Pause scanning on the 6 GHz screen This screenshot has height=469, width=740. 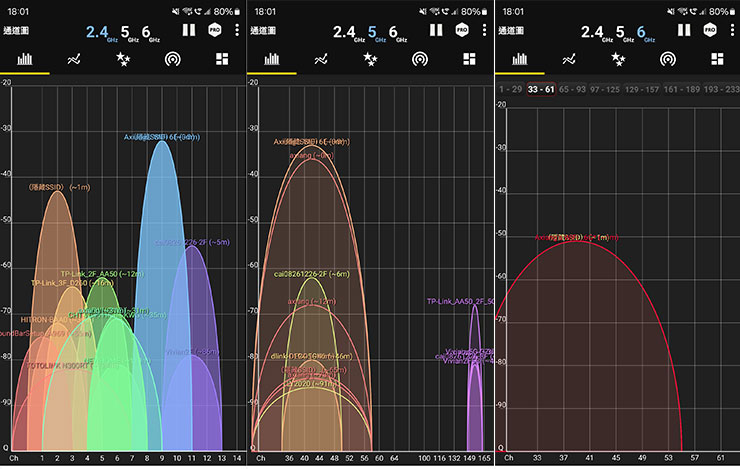pos(684,30)
